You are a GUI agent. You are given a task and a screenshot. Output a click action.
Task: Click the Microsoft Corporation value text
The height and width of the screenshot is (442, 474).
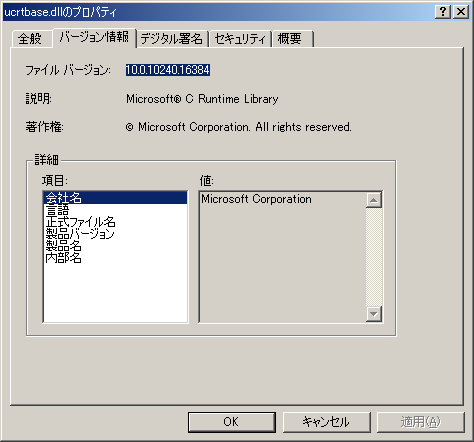(x=256, y=199)
